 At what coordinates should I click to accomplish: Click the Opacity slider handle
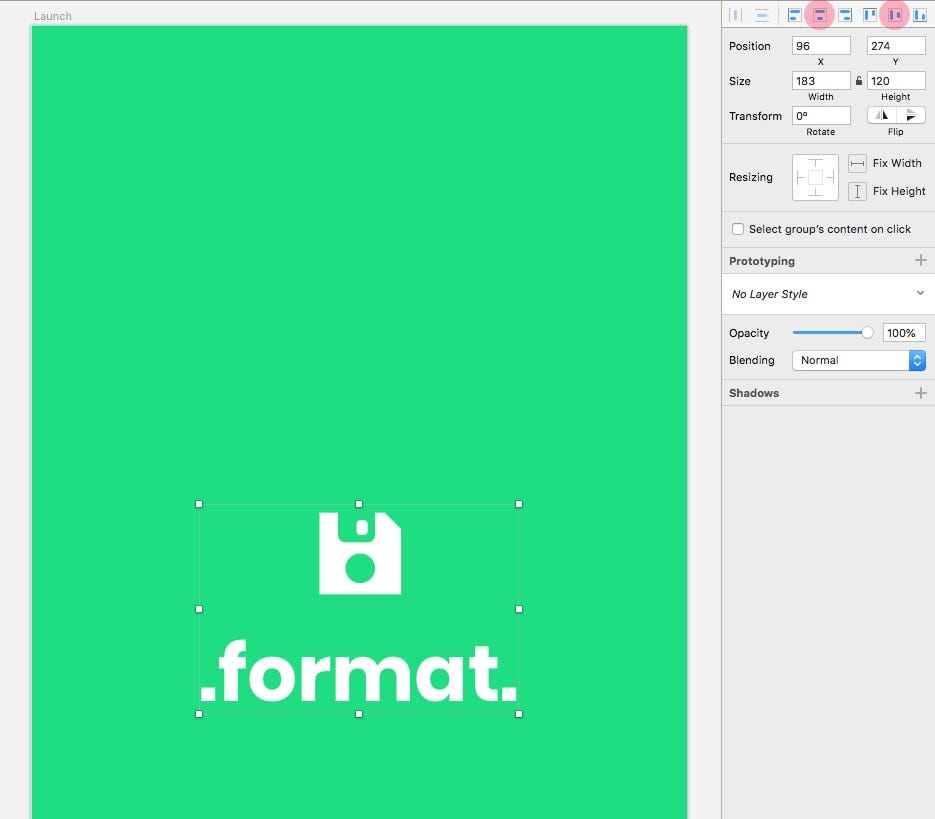pyautogui.click(x=867, y=333)
